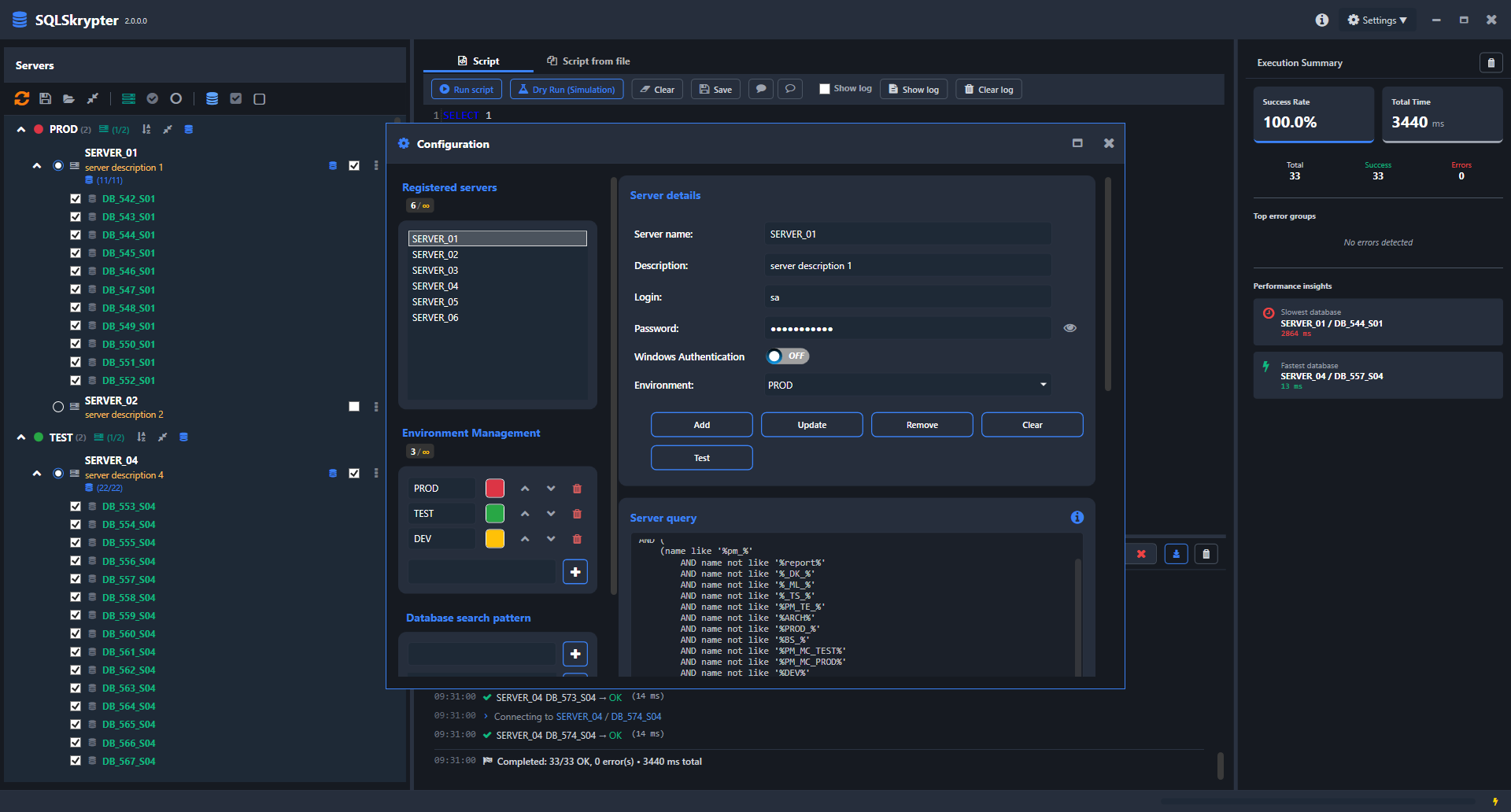
Task: Select the SERVER_04 radio button
Action: [58, 474]
